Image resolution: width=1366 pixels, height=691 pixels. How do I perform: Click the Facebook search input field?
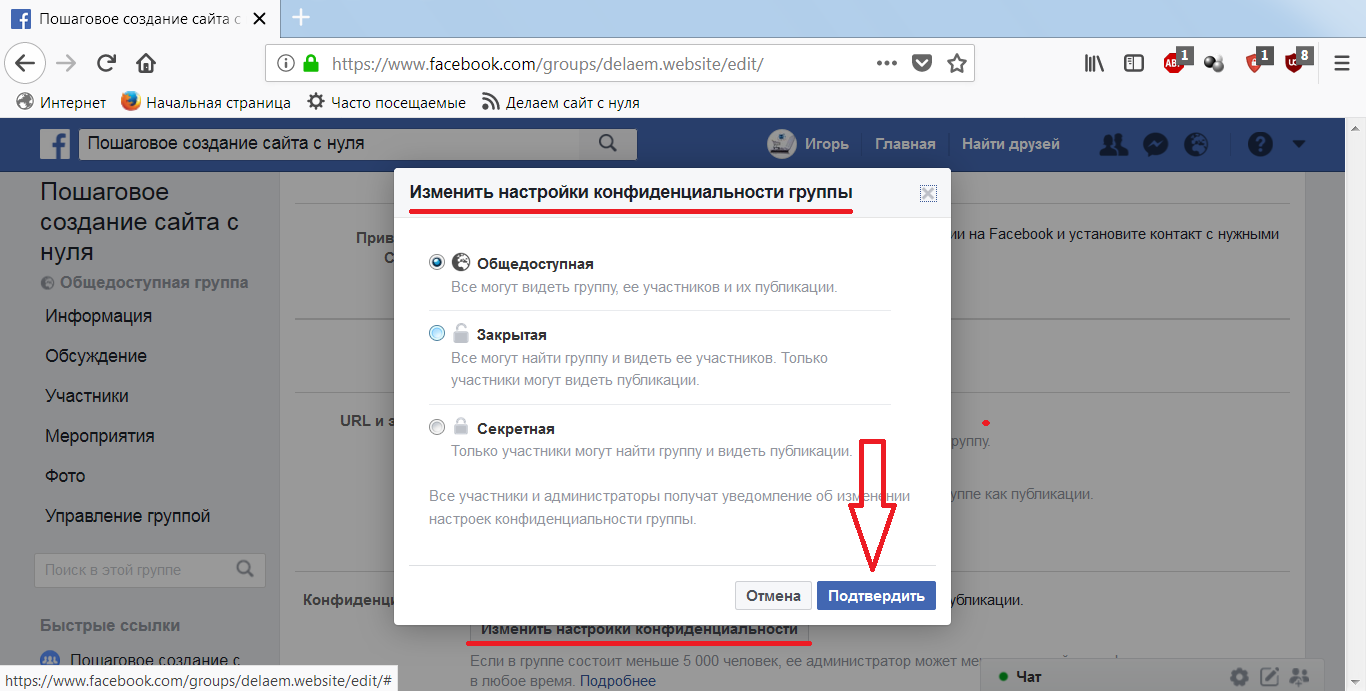pos(330,143)
